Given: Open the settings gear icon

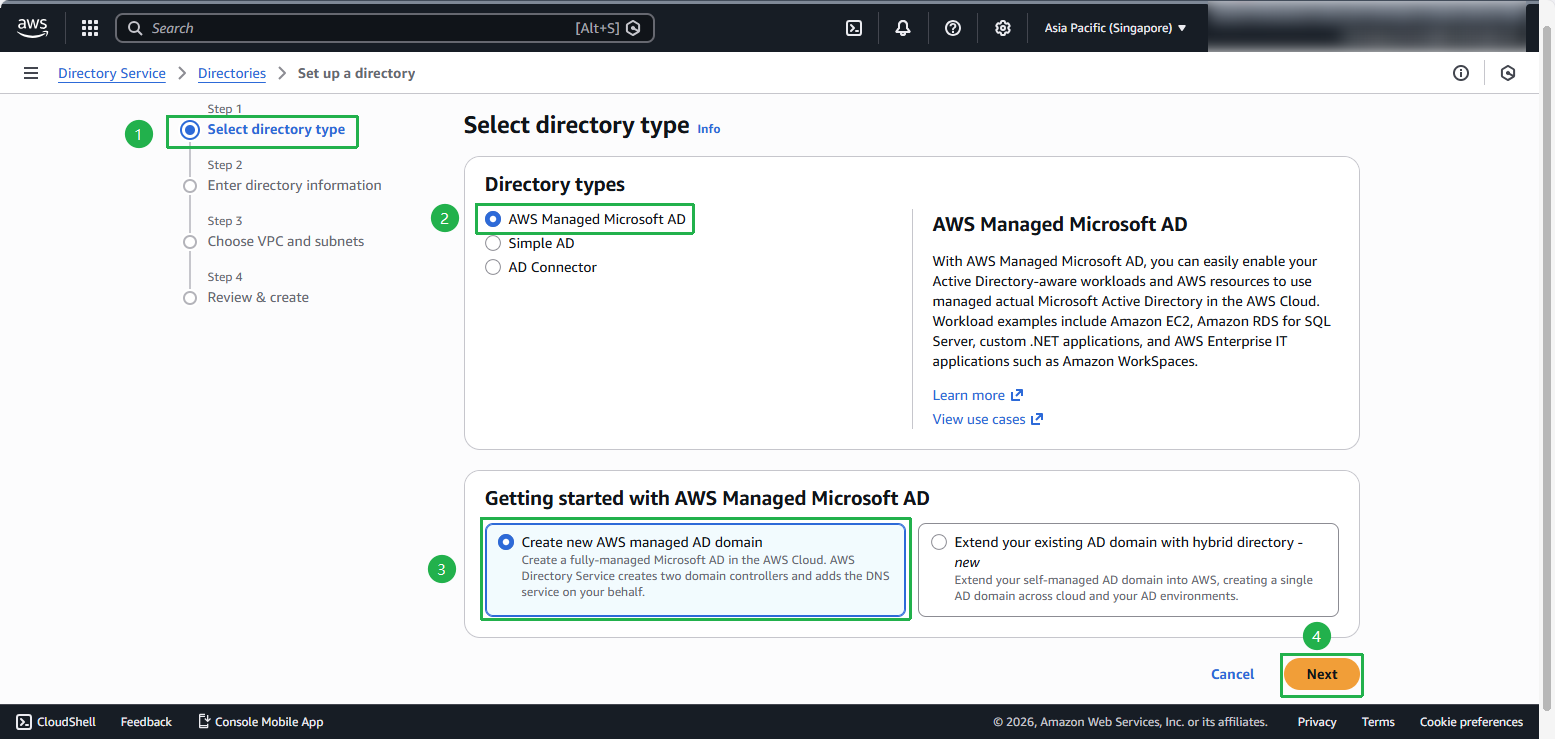Looking at the screenshot, I should coord(1003,28).
